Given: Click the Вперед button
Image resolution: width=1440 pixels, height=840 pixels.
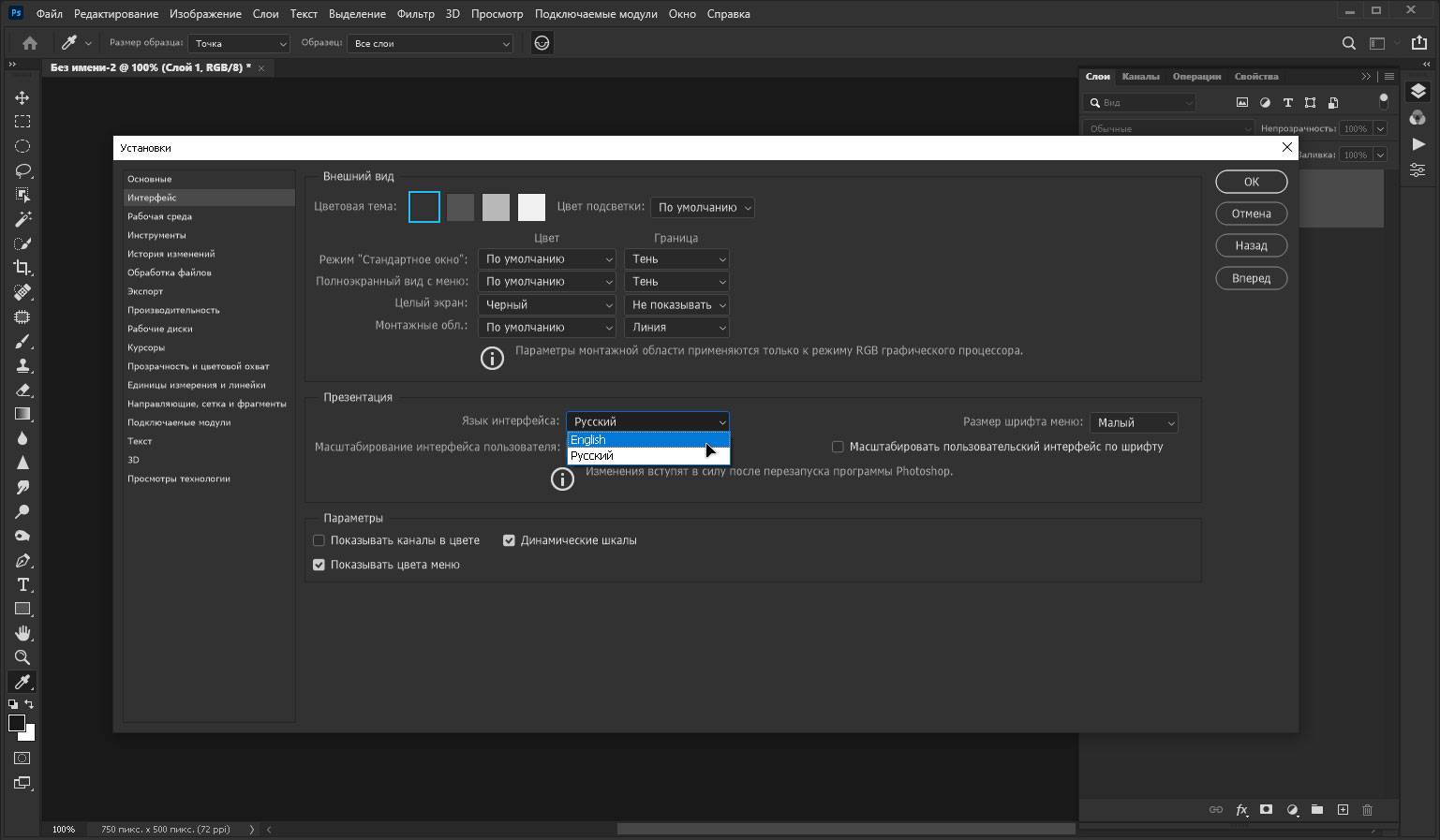Looking at the screenshot, I should click(x=1252, y=278).
